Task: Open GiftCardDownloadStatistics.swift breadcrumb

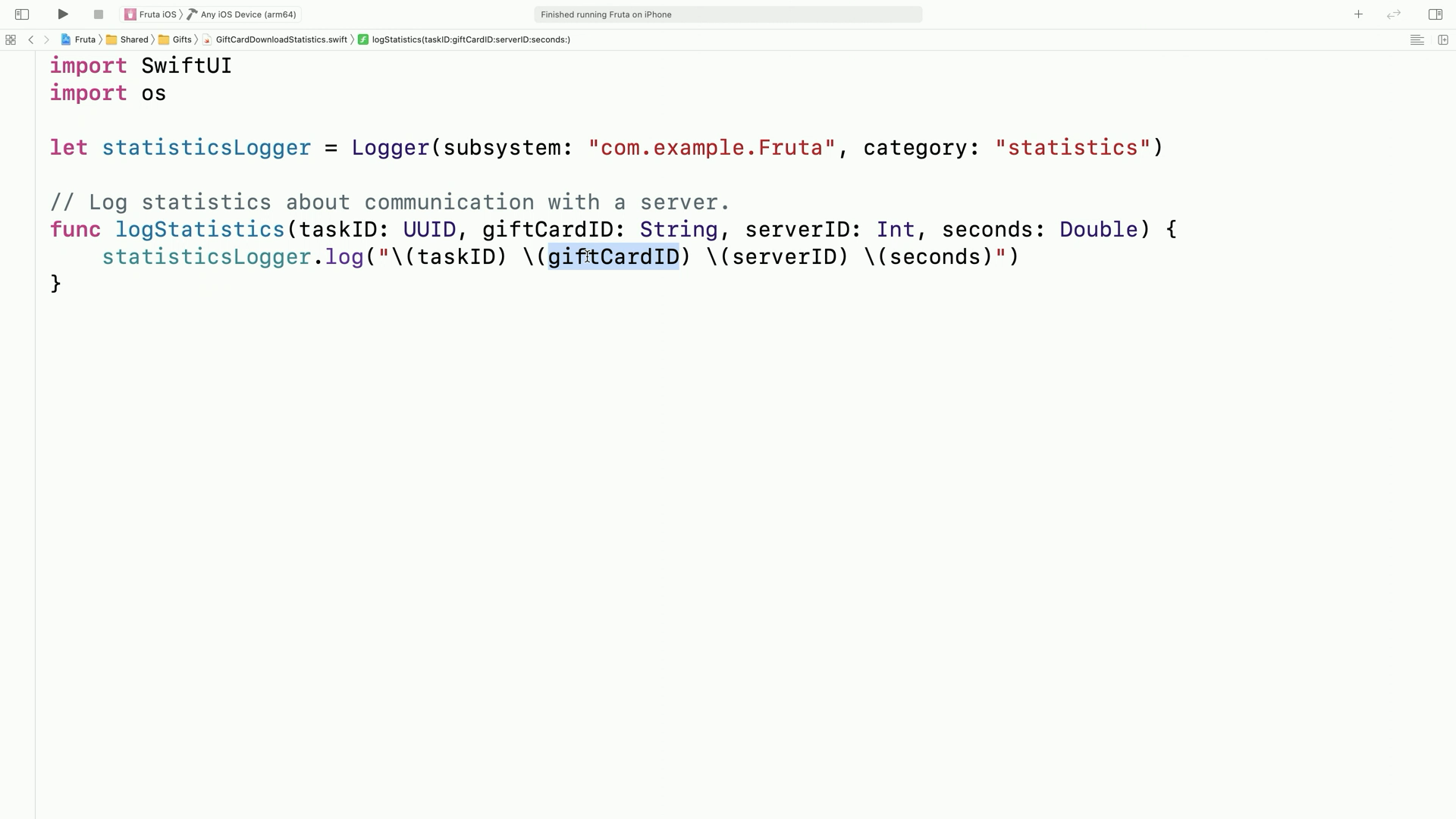Action: coord(275,39)
